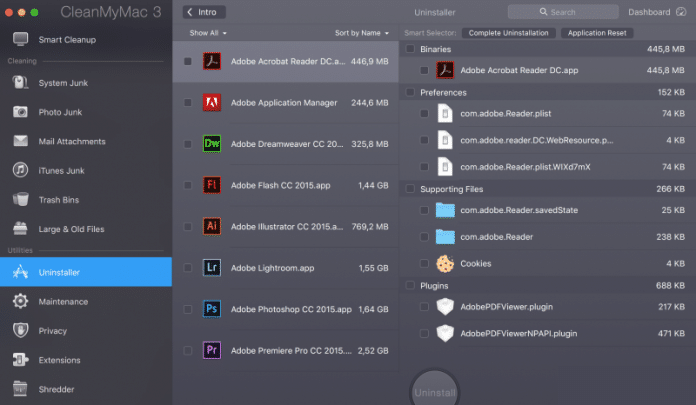The image size is (696, 405).
Task: Click the Privacy shield icon
Action: (x=20, y=330)
